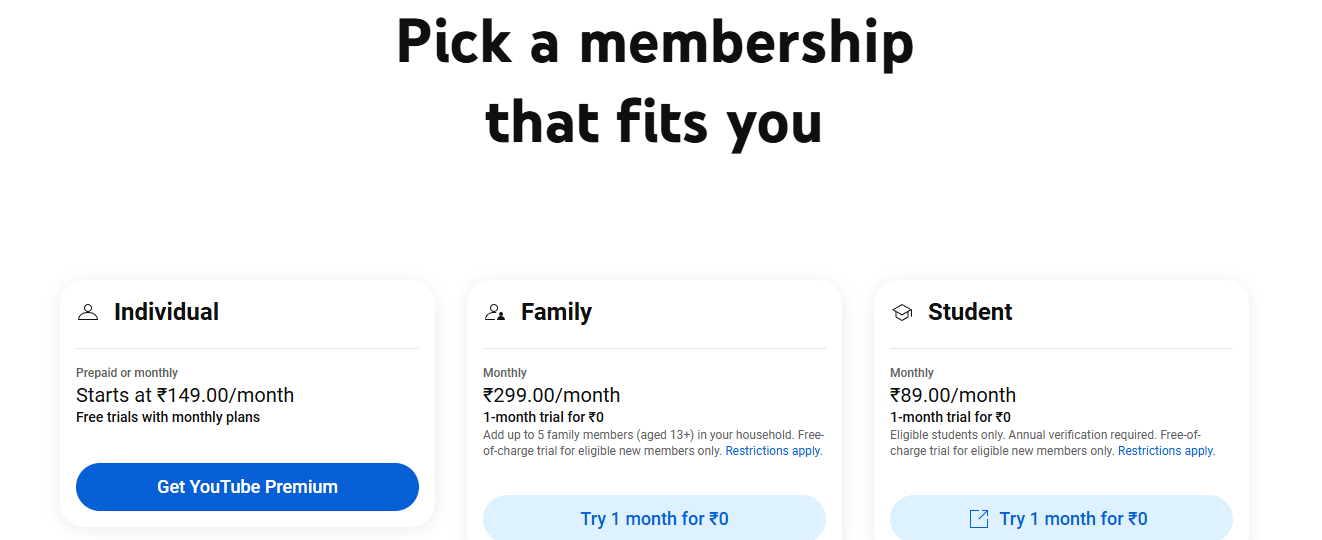Screen dimensions: 1322x540
Task: Click the ₹149.00/month Individual price
Action: tap(185, 395)
